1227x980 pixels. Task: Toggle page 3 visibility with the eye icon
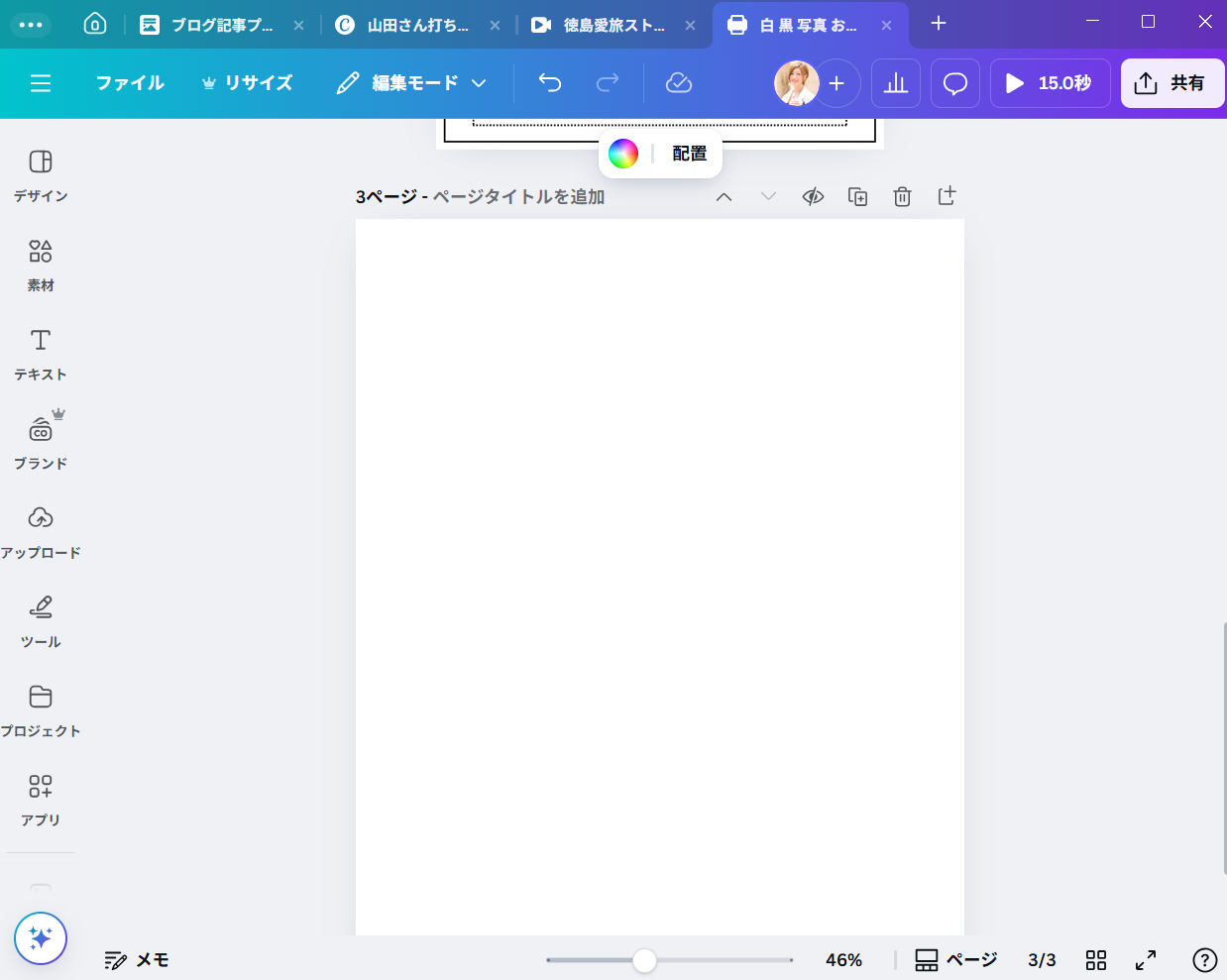pos(813,196)
